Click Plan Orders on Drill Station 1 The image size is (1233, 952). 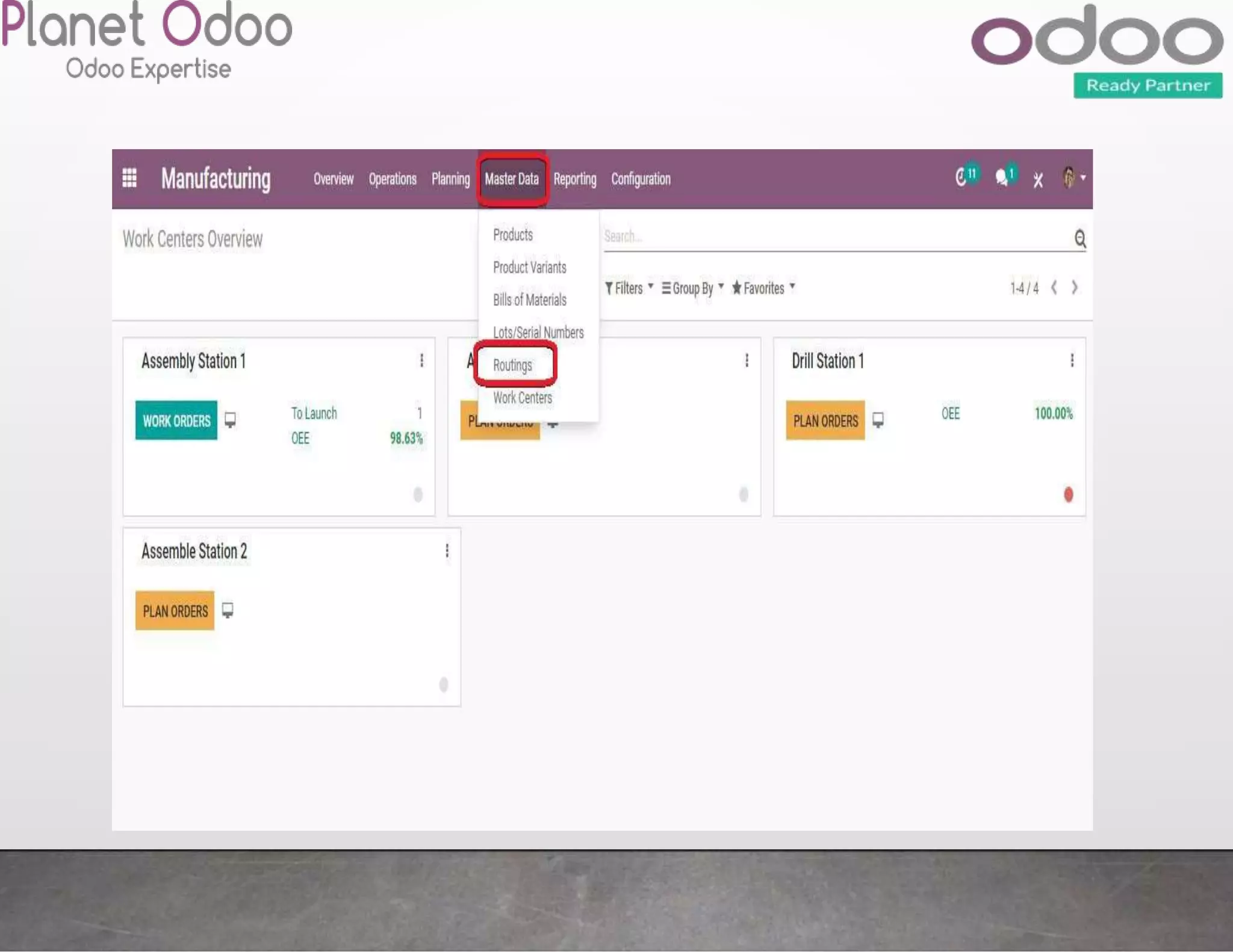[x=825, y=420]
